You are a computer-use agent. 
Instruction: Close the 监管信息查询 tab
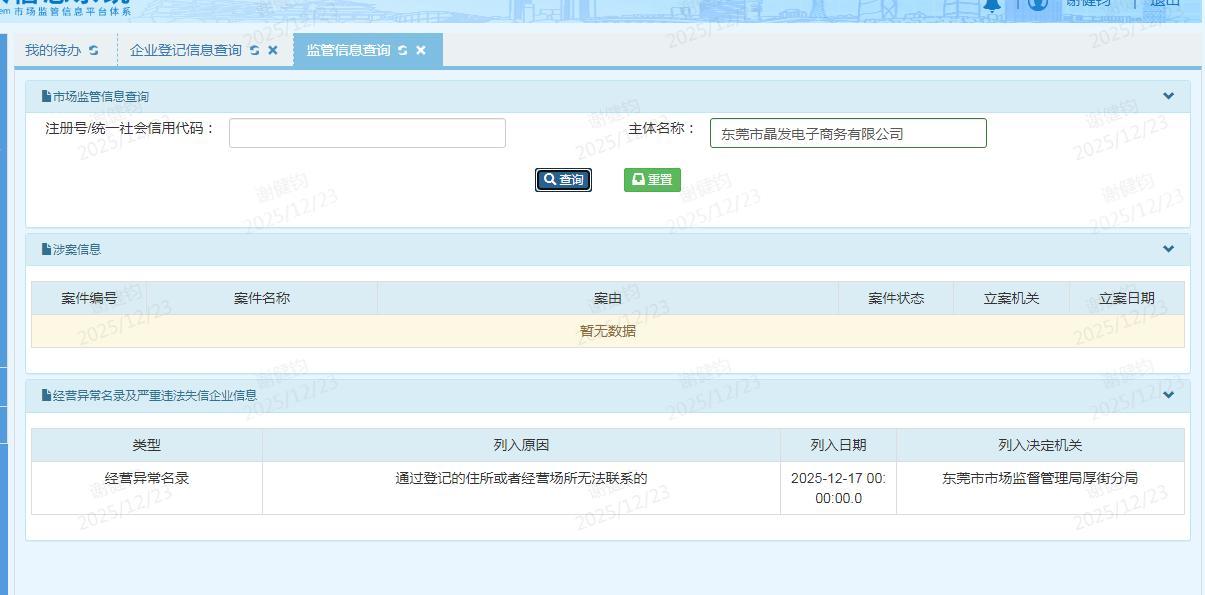click(421, 51)
